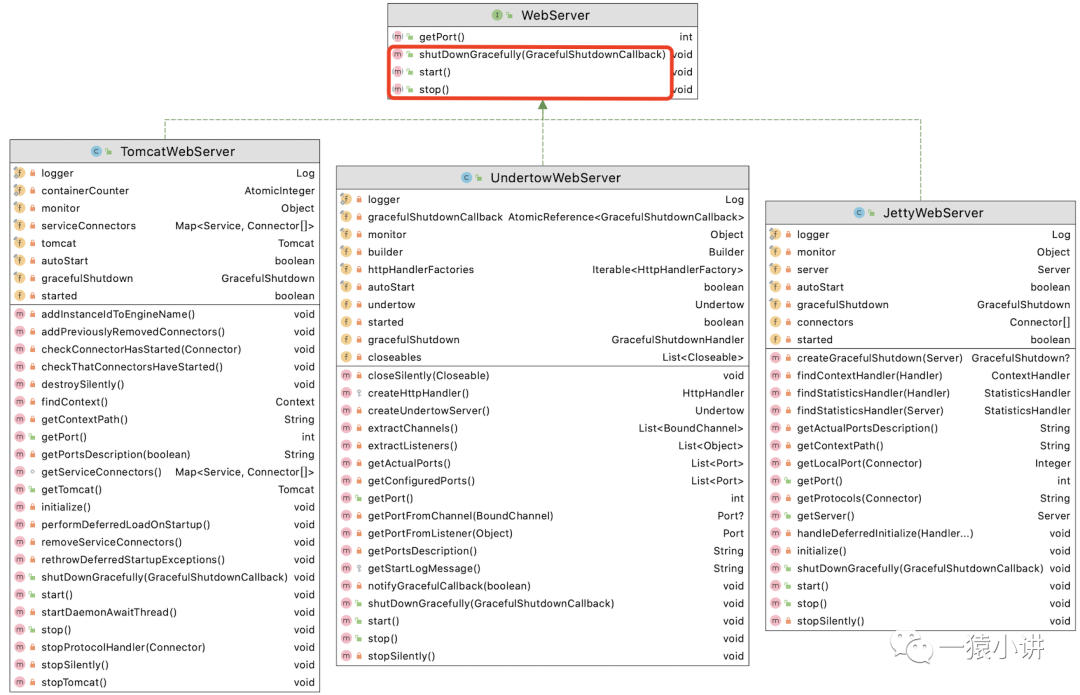Image resolution: width=1080 pixels, height=695 pixels.
Task: Select Tomcat monitor field row
Action: point(165,208)
